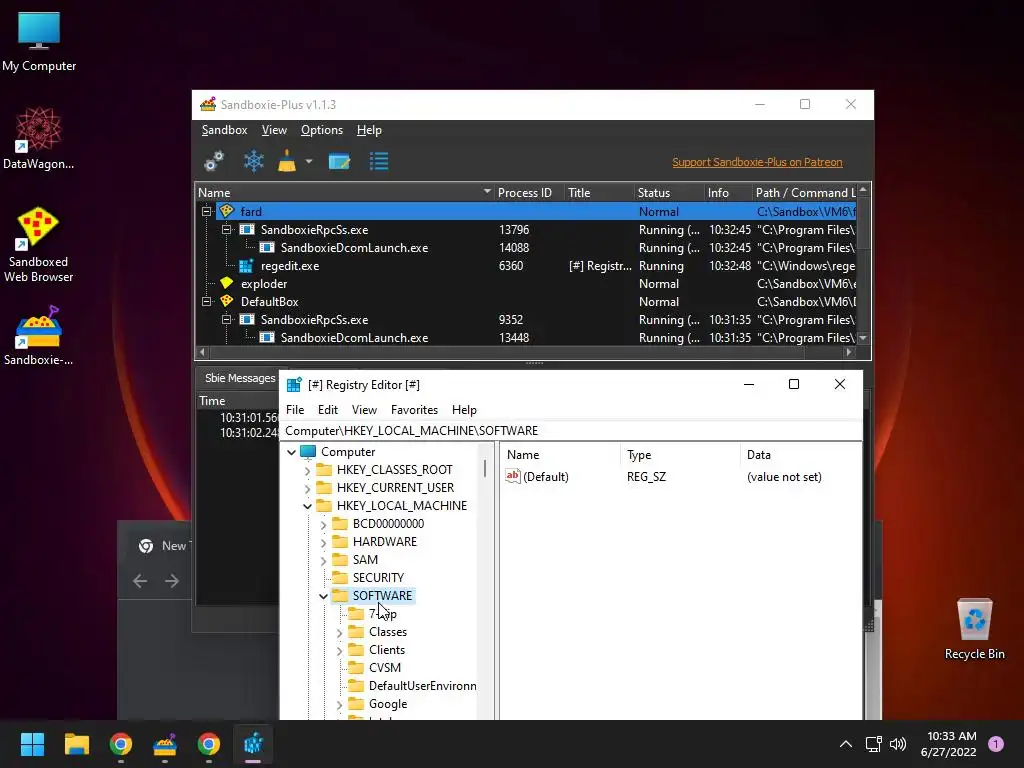Open Sandboxie global settings gear icon

tap(214, 161)
